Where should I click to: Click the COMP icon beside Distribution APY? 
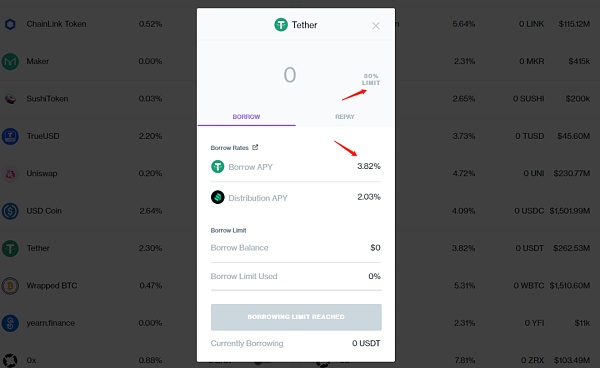218,197
